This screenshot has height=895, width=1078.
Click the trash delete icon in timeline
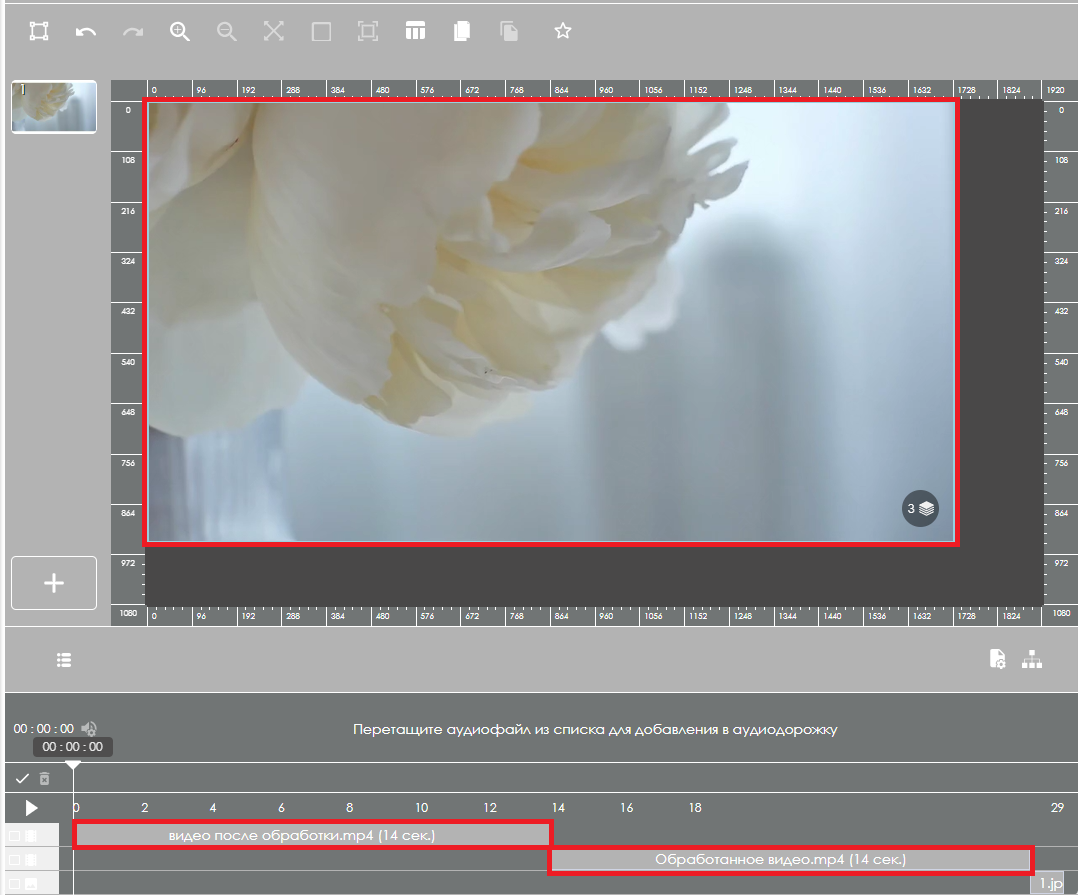[x=44, y=778]
